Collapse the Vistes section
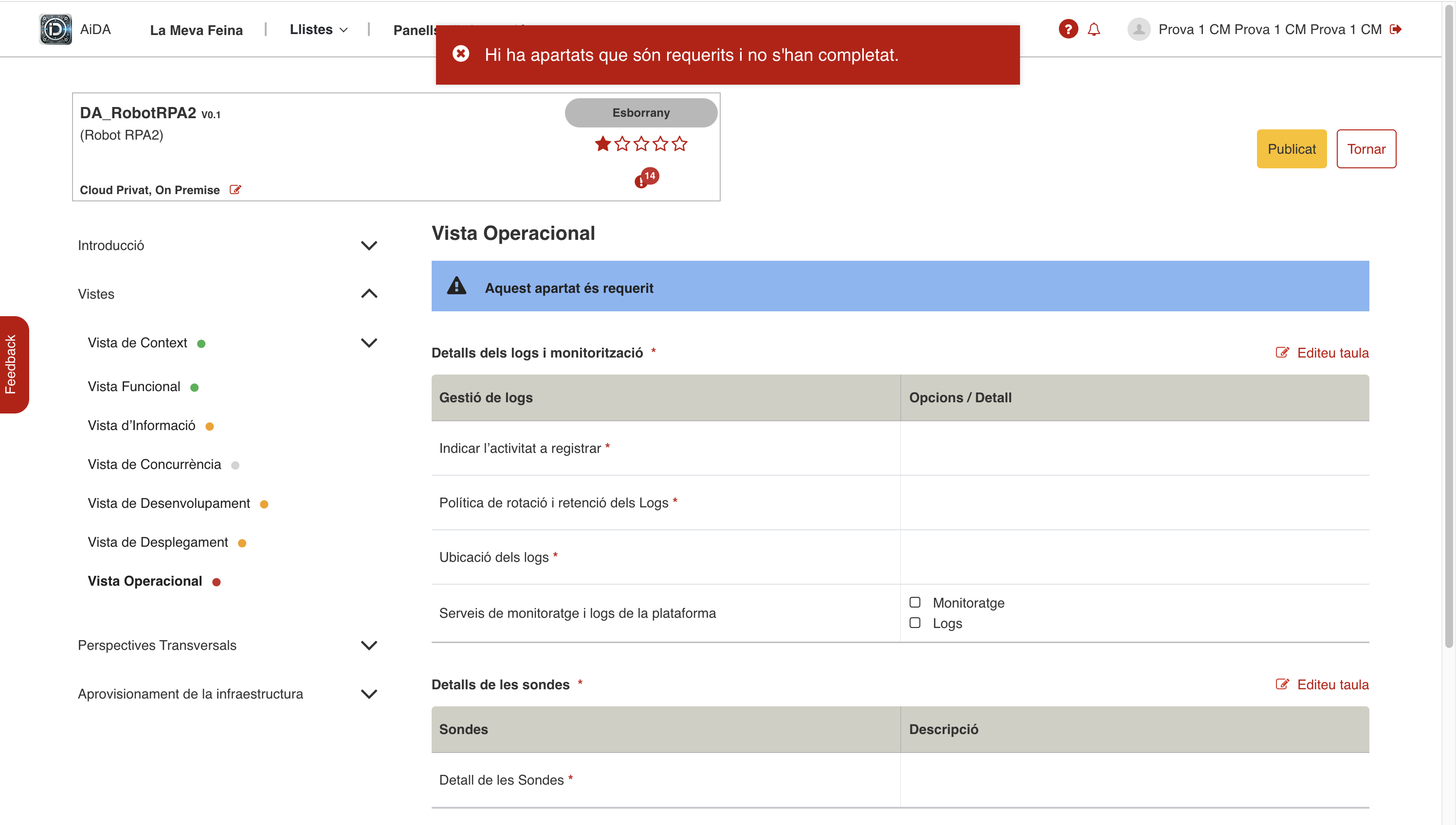Viewport: 1456px width, 825px height. coord(369,293)
